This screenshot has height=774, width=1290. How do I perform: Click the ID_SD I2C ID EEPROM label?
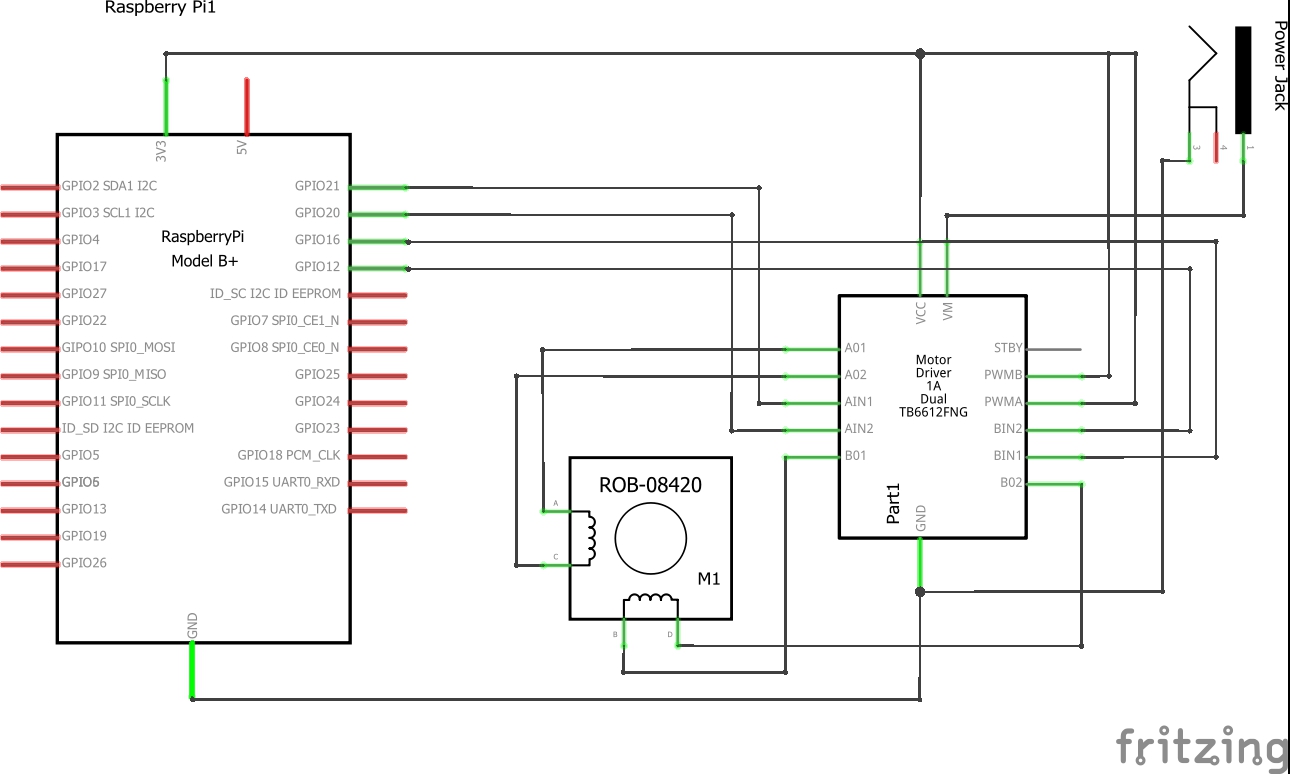pyautogui.click(x=128, y=428)
